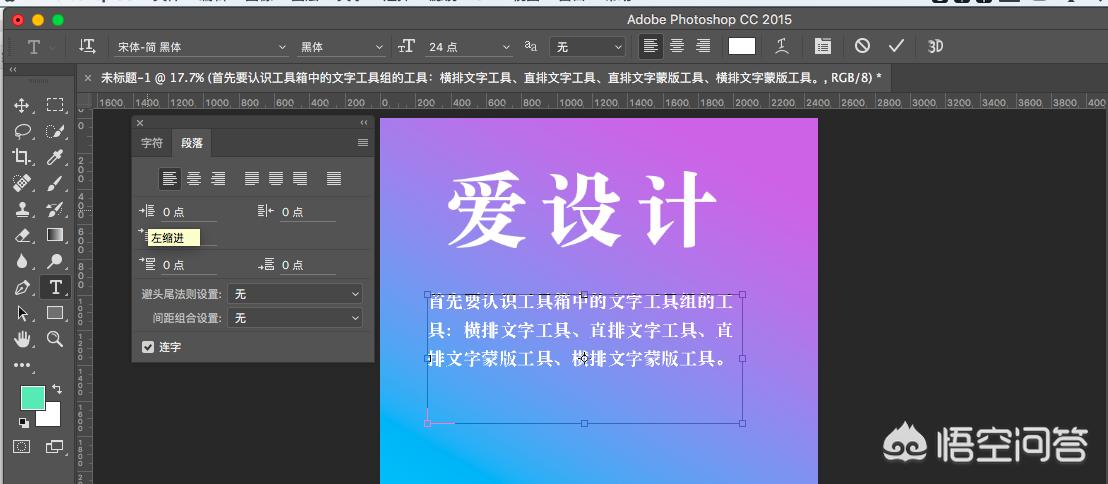This screenshot has width=1108, height=484.
Task: Toggle text orientation in options bar
Action: (x=88, y=47)
